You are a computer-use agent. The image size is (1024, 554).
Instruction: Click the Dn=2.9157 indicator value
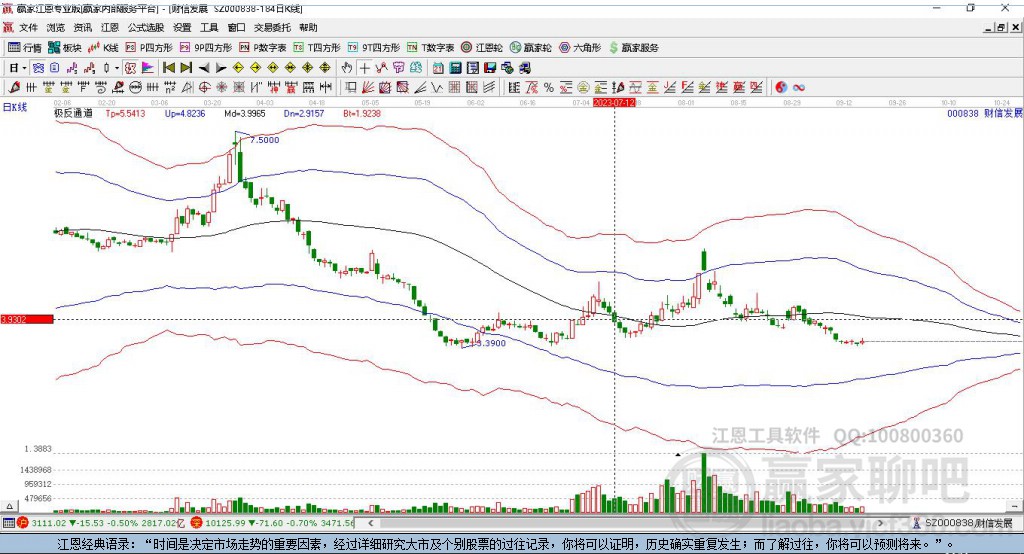(304, 113)
